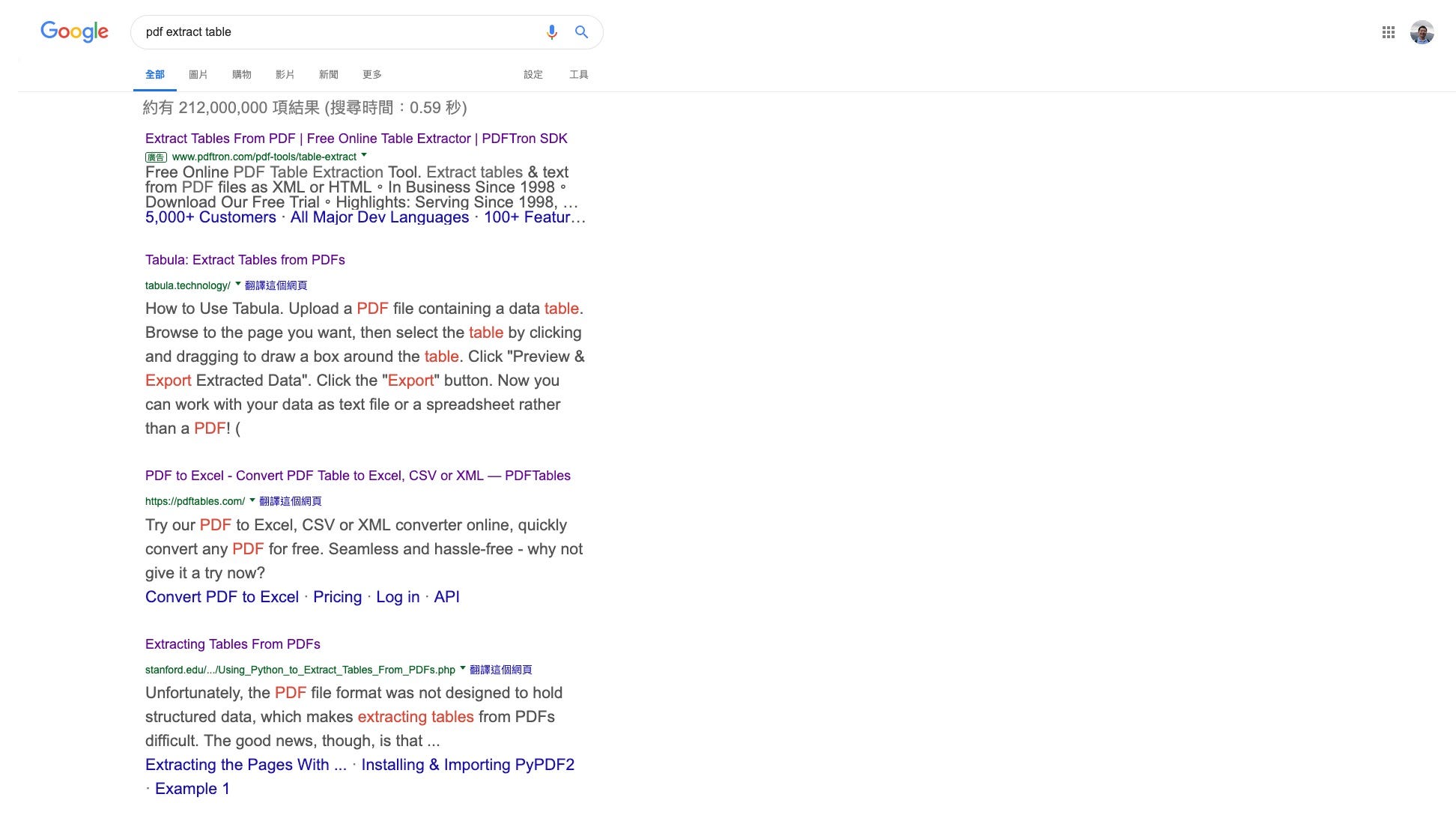Viewport: 1456px width, 830px height.
Task: Expand dropdown arrow next to tabula.technology URL
Action: pyautogui.click(x=238, y=285)
